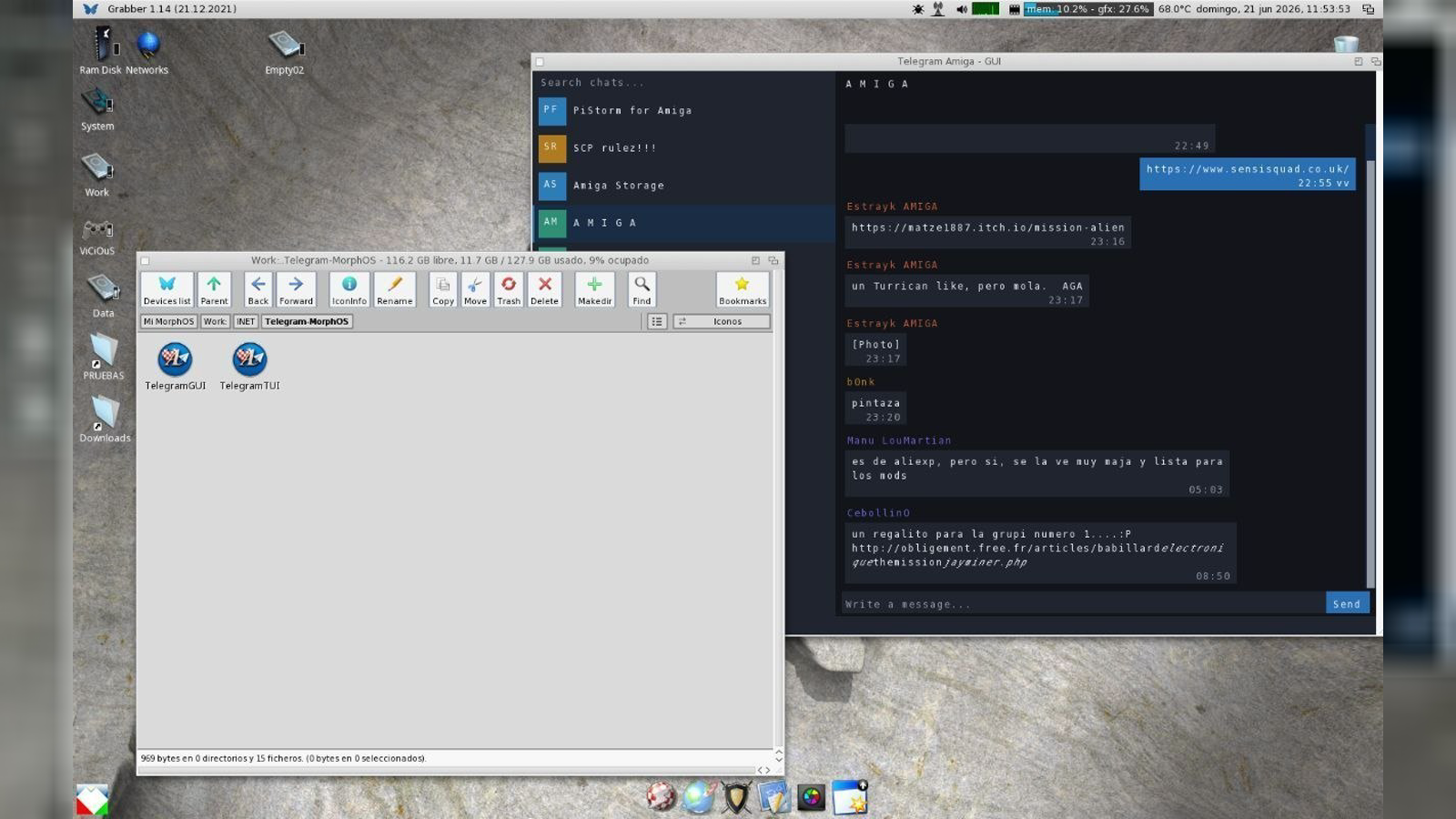Open the Amiga Storage chat
1456x819 pixels.
[x=684, y=185]
